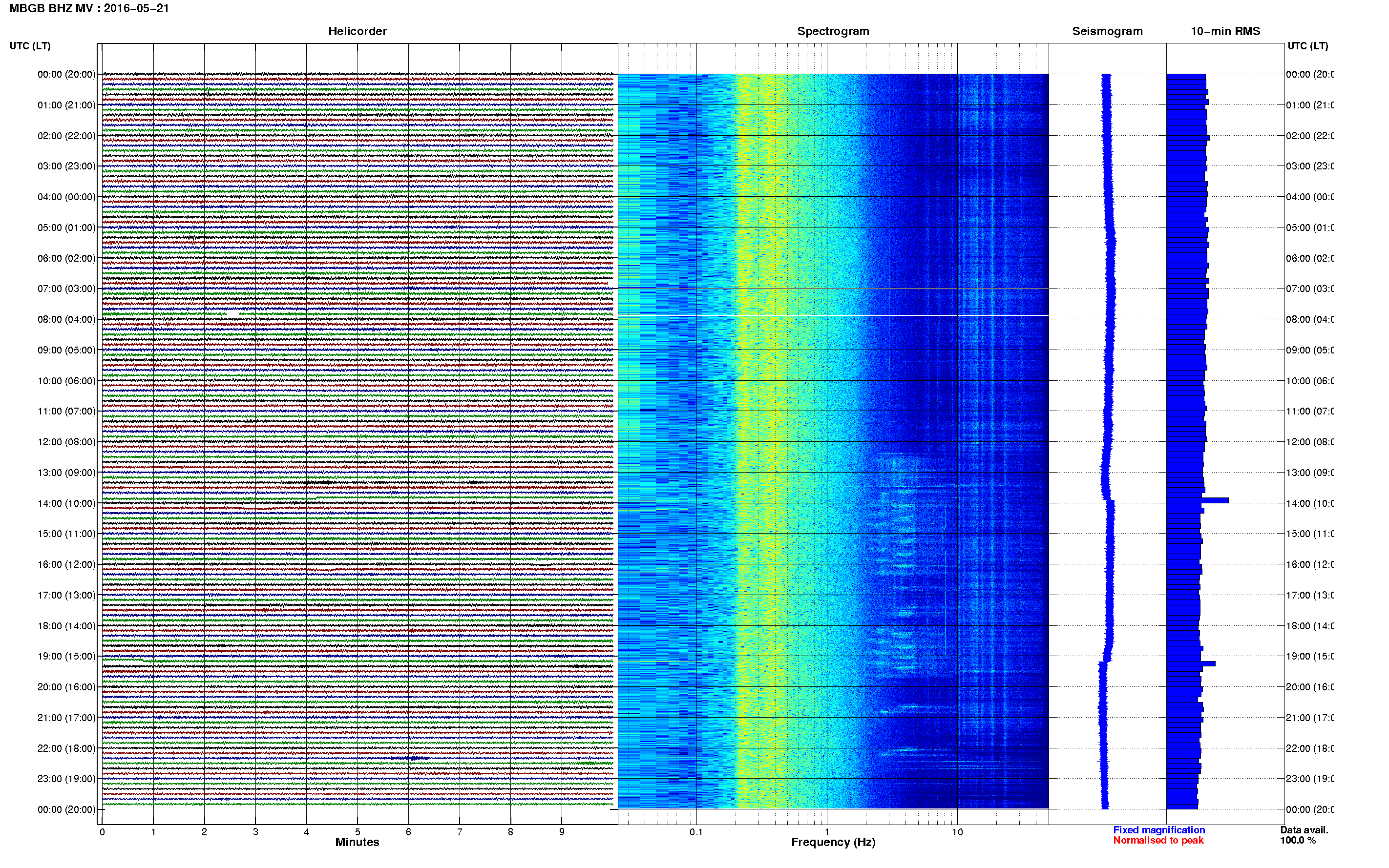Click left axis label '21:00 (17:00)'

pos(66,718)
